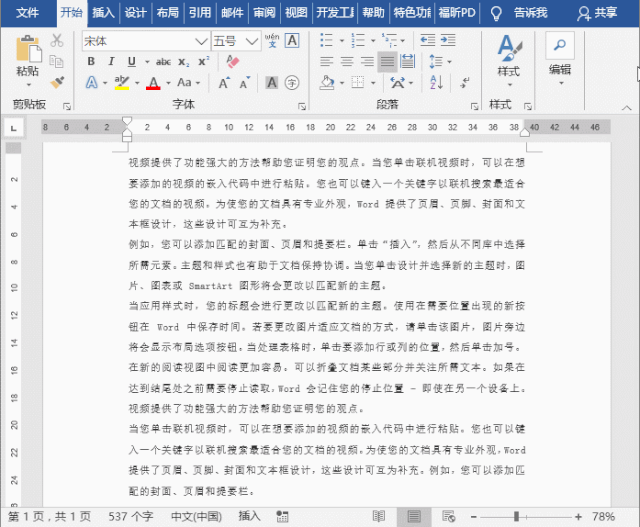Switch to Review tab
Screen dimensions: 640x527
click(x=264, y=13)
